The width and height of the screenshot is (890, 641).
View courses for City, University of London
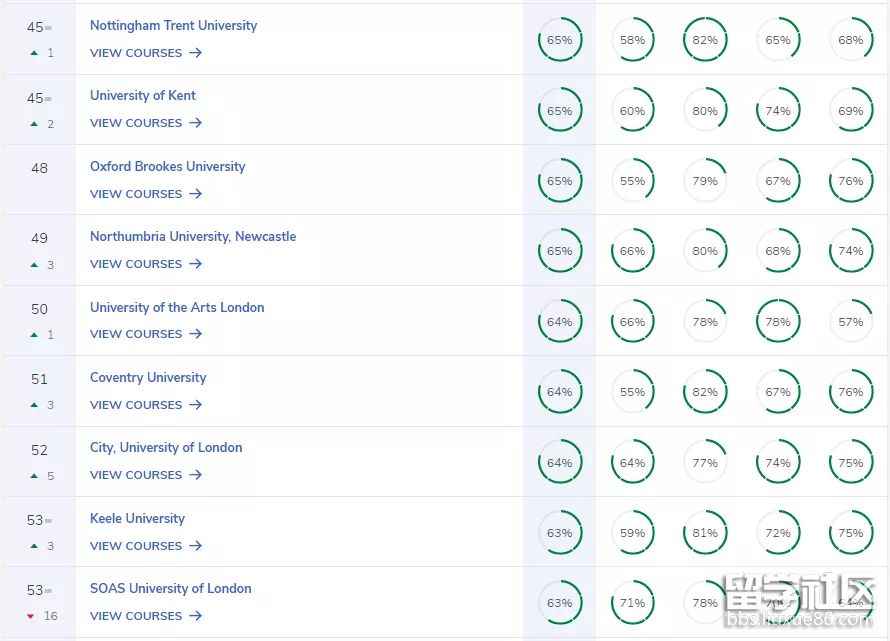(136, 475)
